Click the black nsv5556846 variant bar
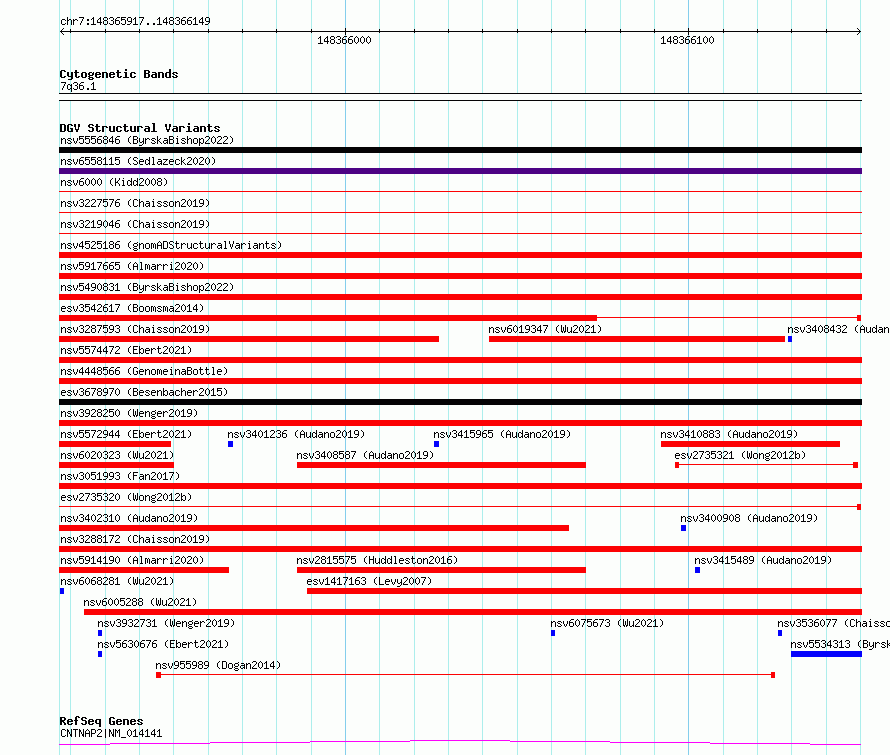Image resolution: width=890 pixels, height=755 pixels. (460, 150)
